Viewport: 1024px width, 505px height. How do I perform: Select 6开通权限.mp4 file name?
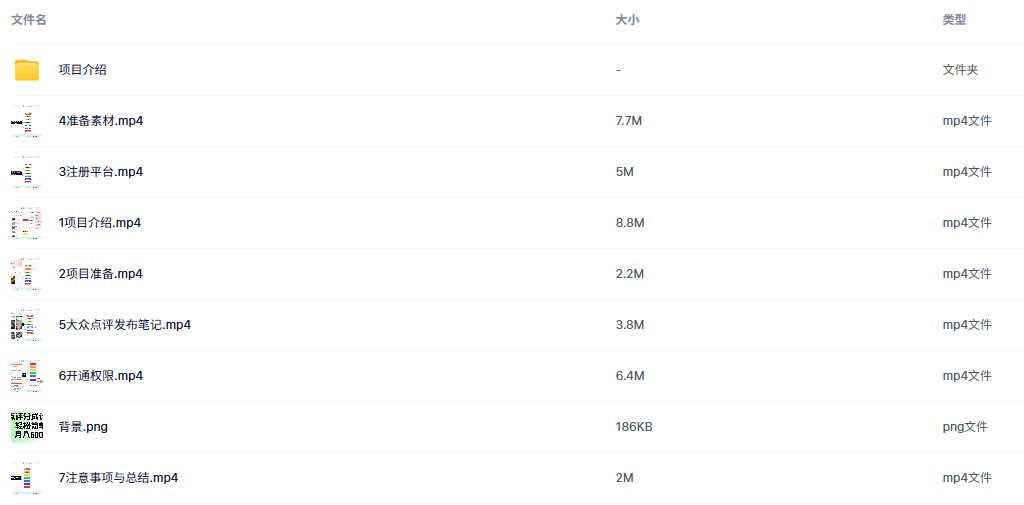coord(101,376)
